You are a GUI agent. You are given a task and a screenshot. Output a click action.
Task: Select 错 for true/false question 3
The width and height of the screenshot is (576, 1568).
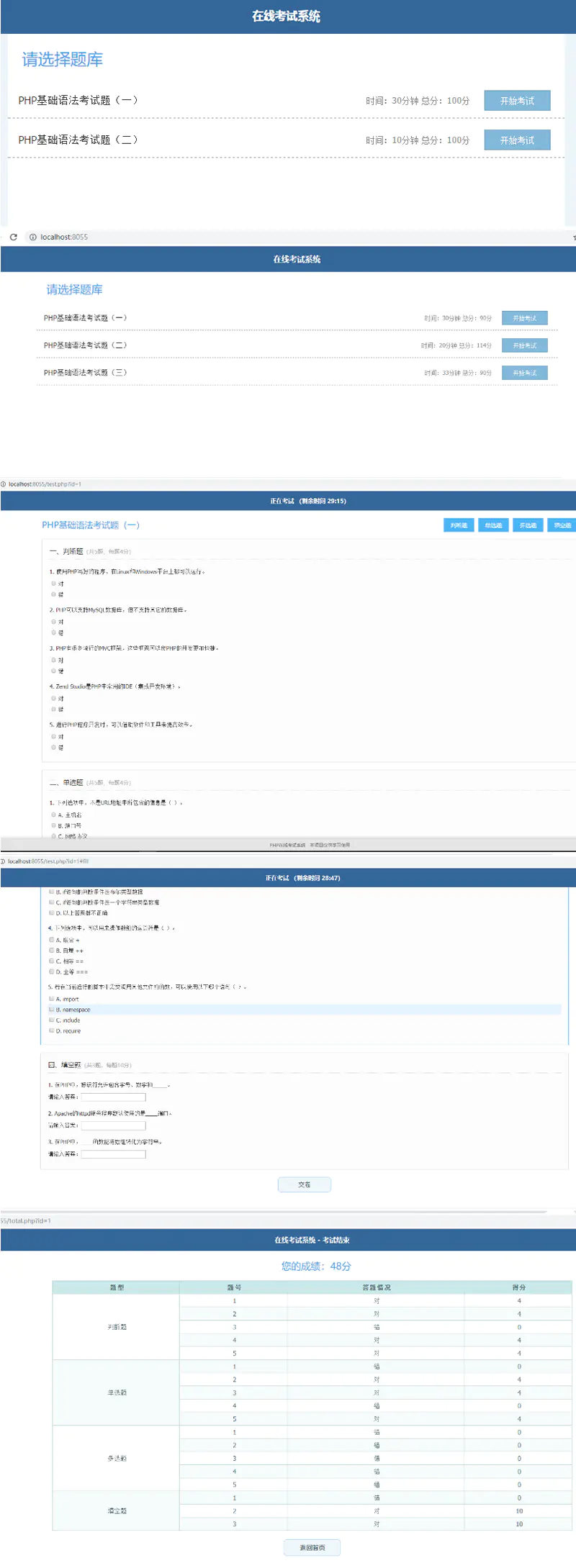click(x=53, y=671)
